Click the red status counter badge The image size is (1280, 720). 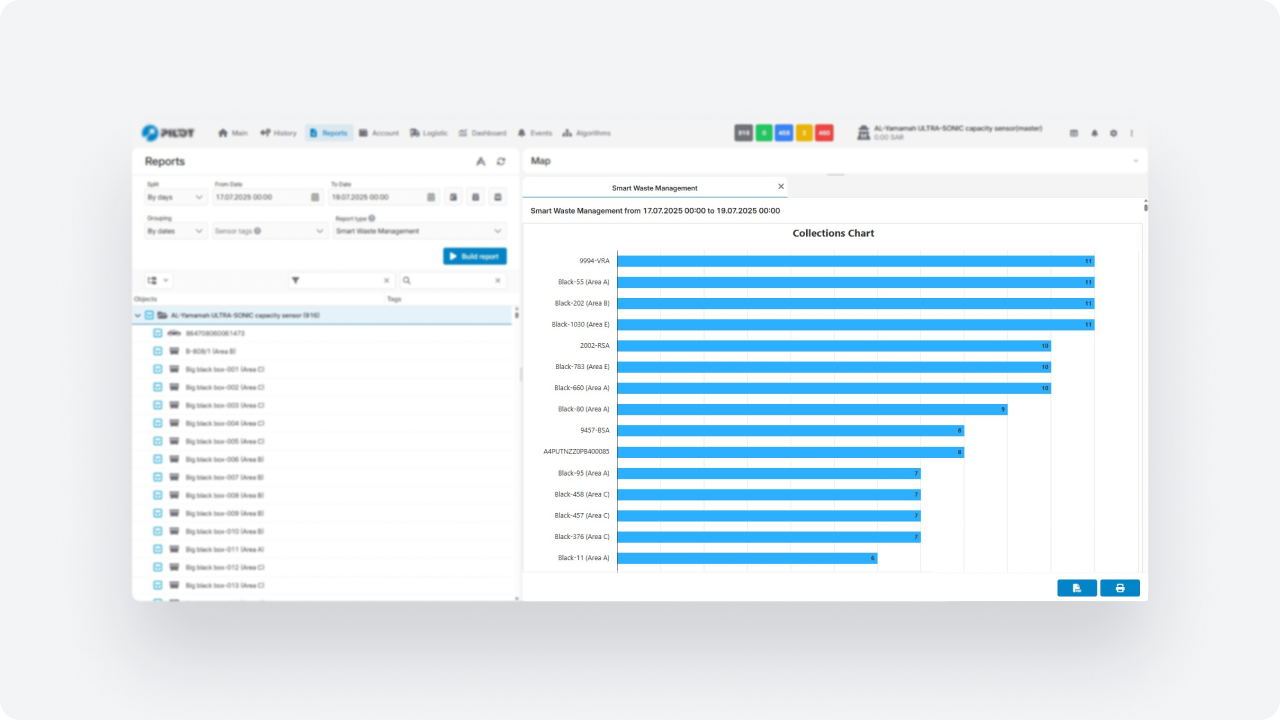pyautogui.click(x=824, y=133)
